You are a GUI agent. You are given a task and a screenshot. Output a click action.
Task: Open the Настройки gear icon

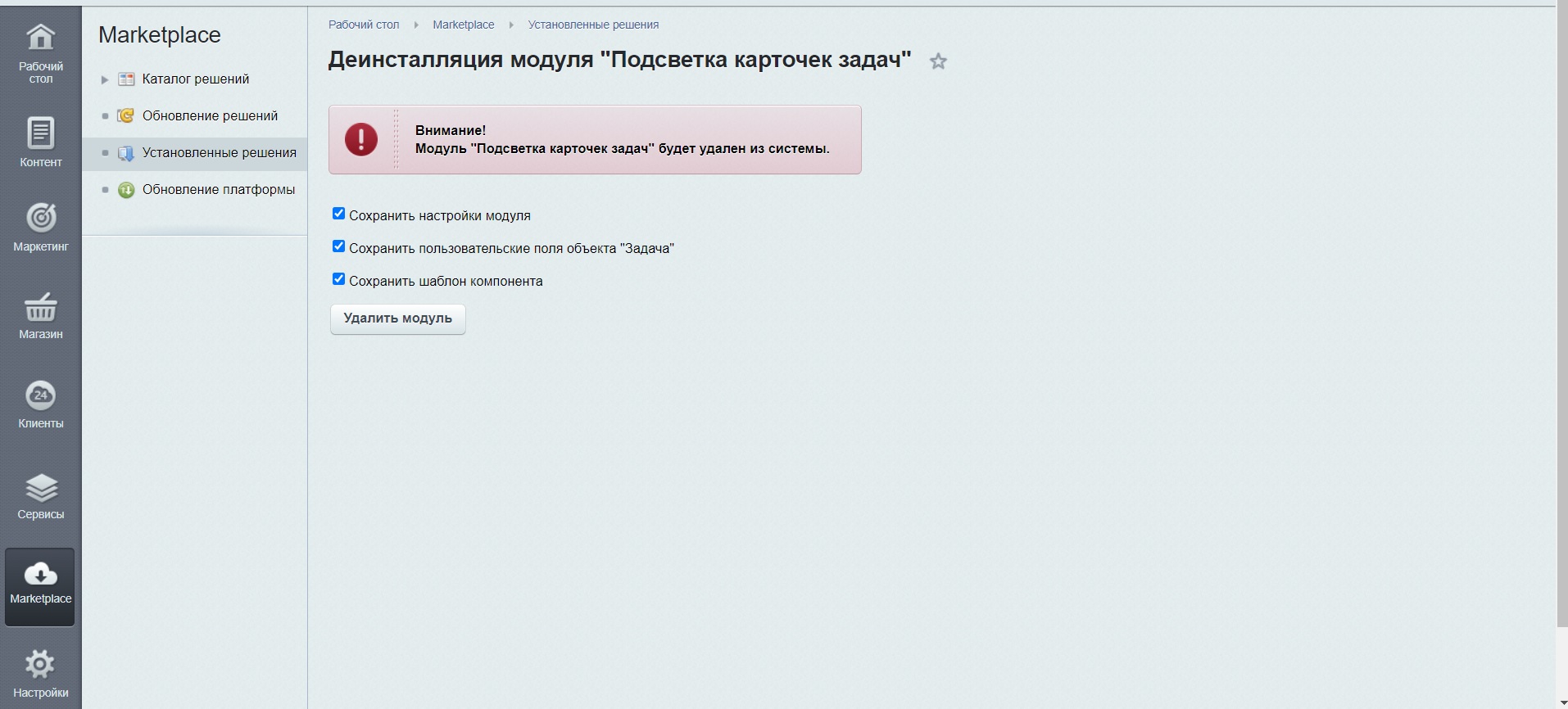click(x=40, y=665)
